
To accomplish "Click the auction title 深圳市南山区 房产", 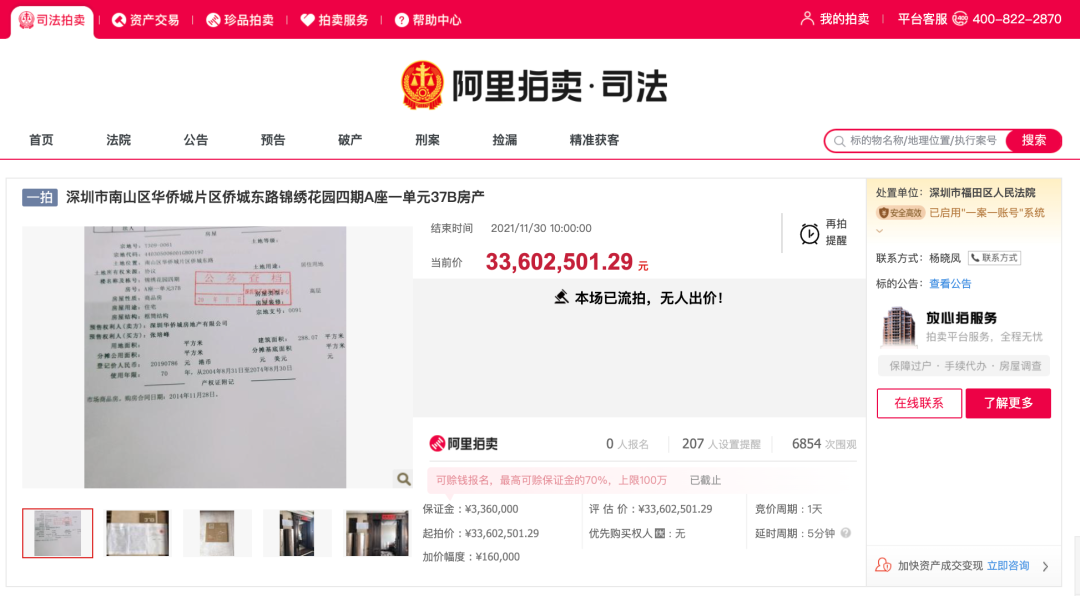I will 275,197.
